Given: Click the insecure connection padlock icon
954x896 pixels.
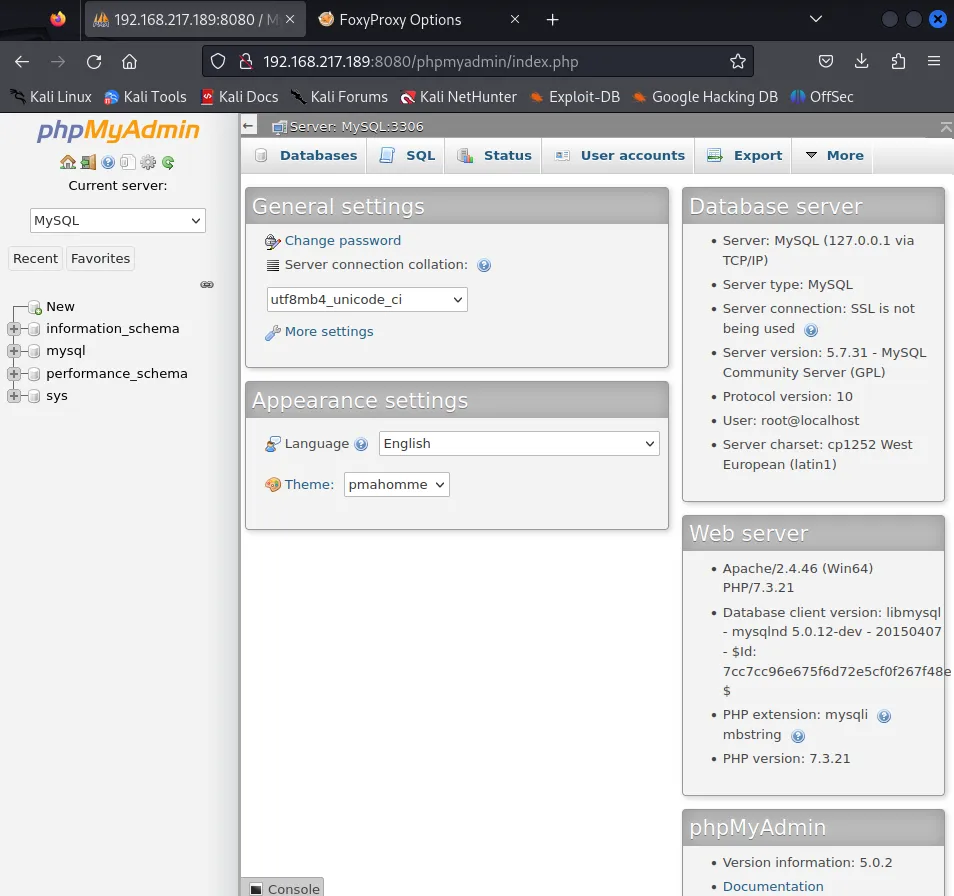Looking at the screenshot, I should [246, 61].
